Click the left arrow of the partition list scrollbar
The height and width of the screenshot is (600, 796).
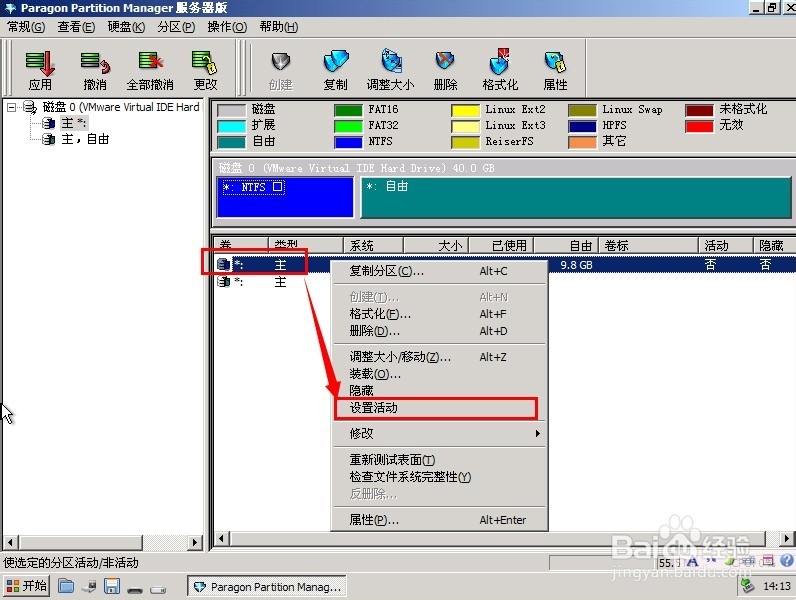click(x=221, y=538)
